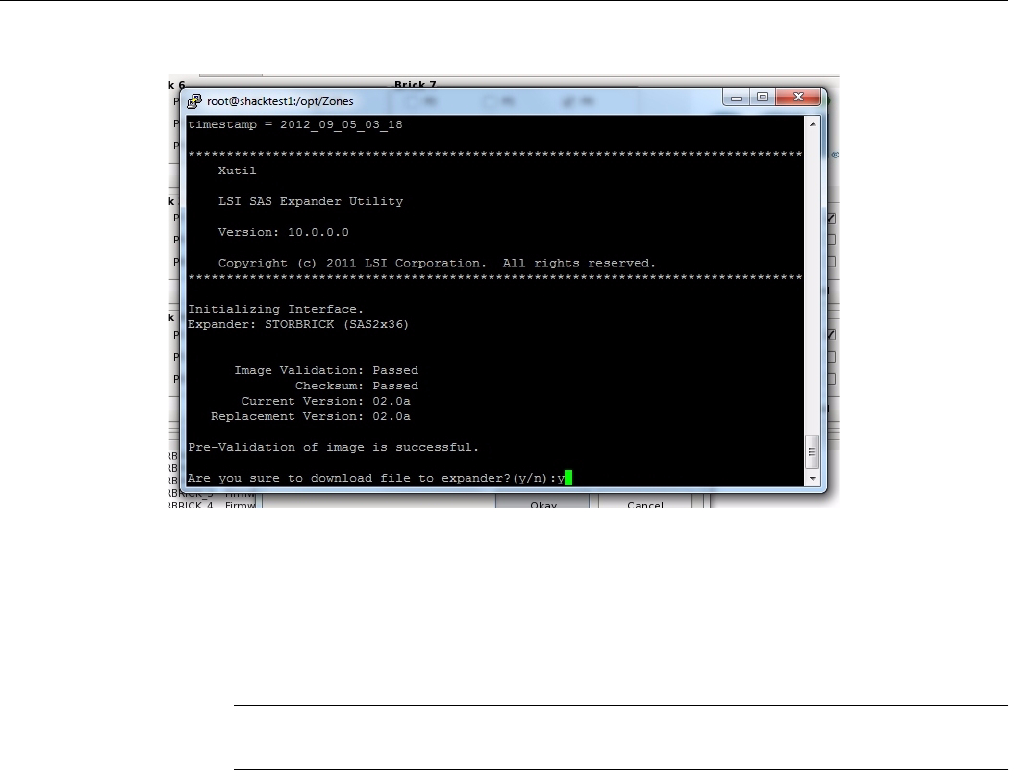Click the 'timestamp = 2012_09_05_03_18' line
The height and width of the screenshot is (781, 1009).
pos(295,125)
